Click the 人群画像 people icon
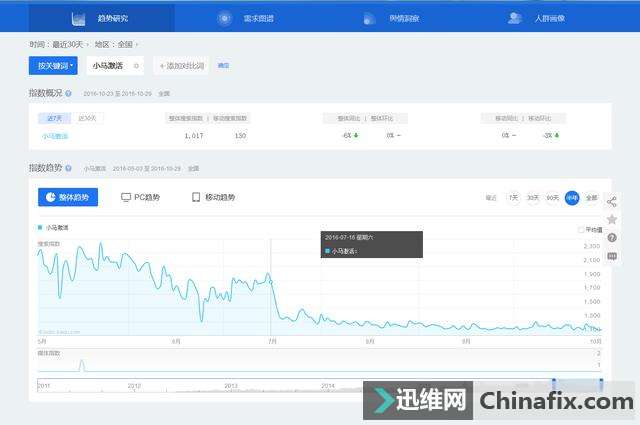Image resolution: width=640 pixels, height=425 pixels. point(514,19)
